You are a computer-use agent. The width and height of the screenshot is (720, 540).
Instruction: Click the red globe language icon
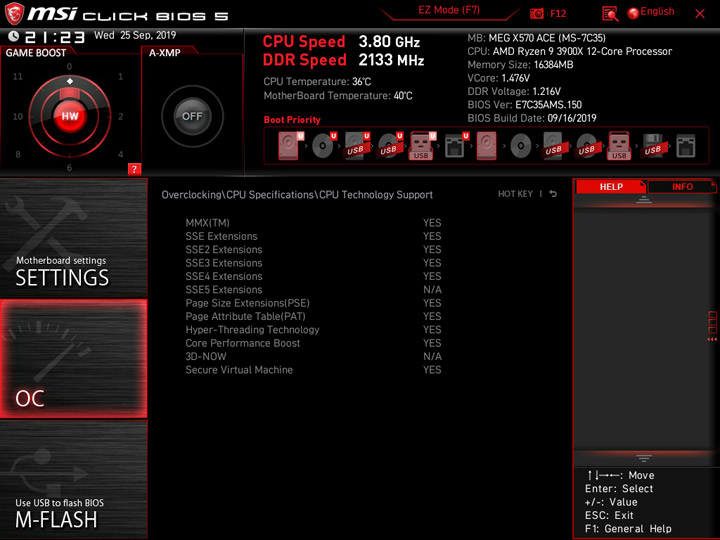pyautogui.click(x=633, y=13)
